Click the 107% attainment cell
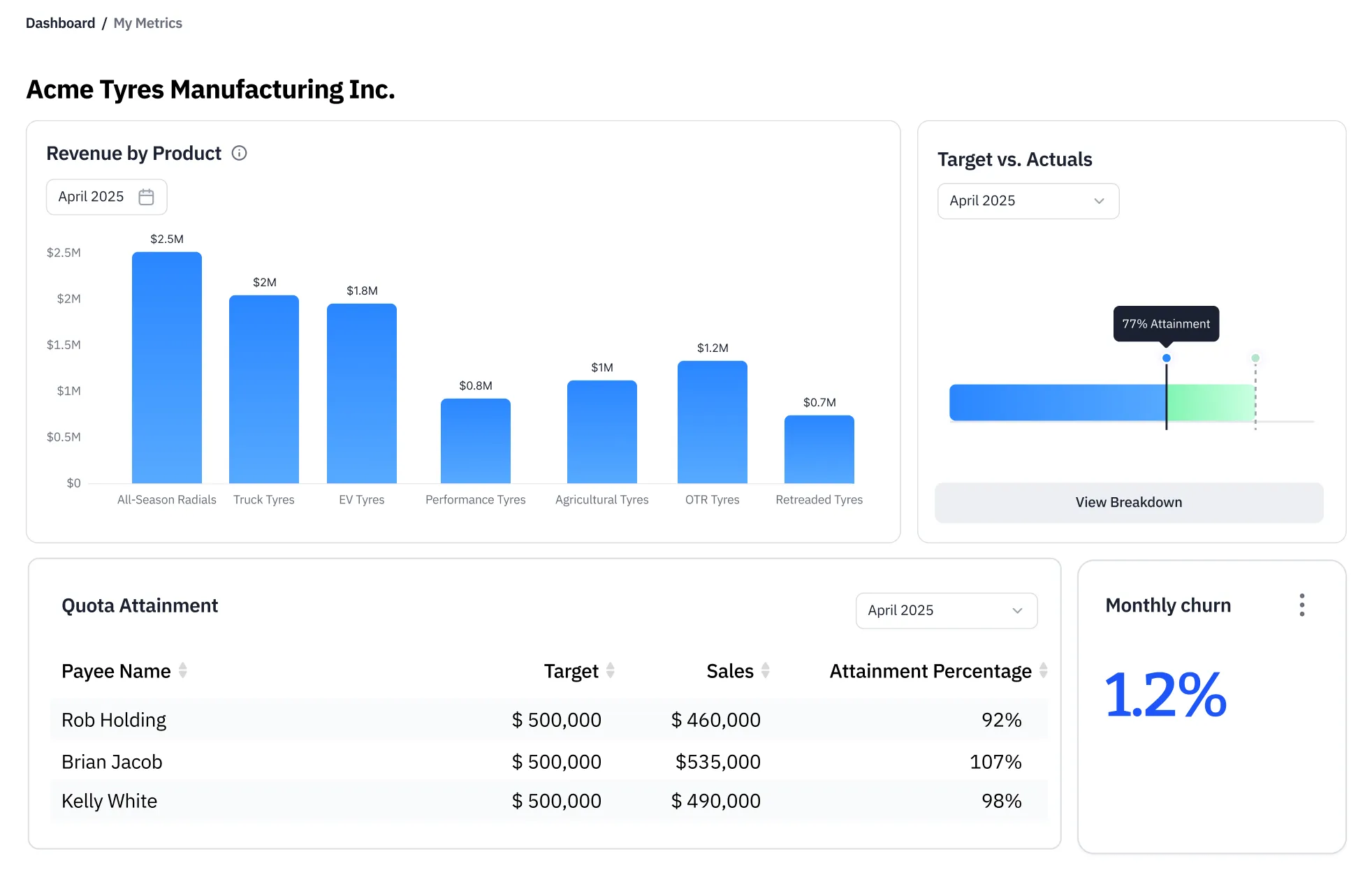Viewport: 1372px width, 884px height. [995, 762]
